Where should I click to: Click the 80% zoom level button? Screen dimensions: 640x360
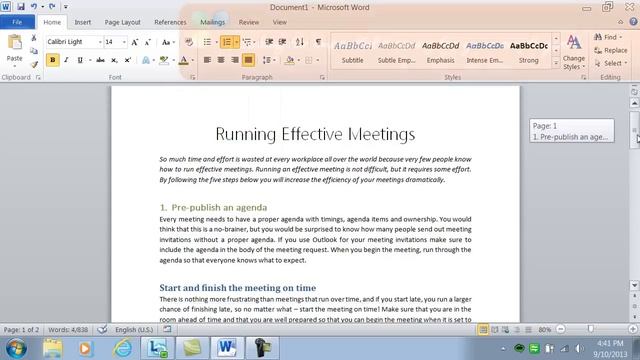(544, 329)
